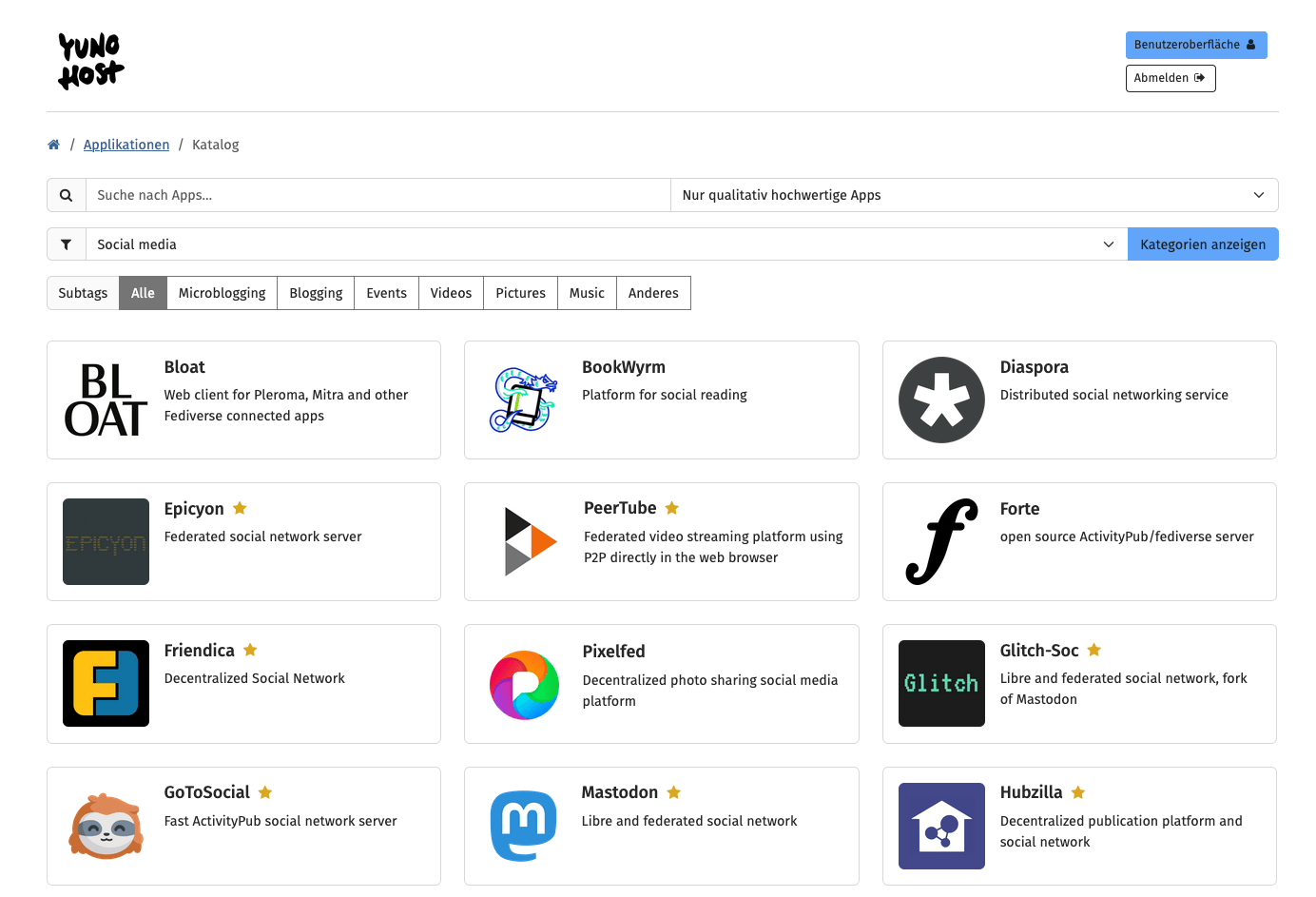Open the Glitch-Soc app title
1316x897 pixels.
(x=1039, y=651)
